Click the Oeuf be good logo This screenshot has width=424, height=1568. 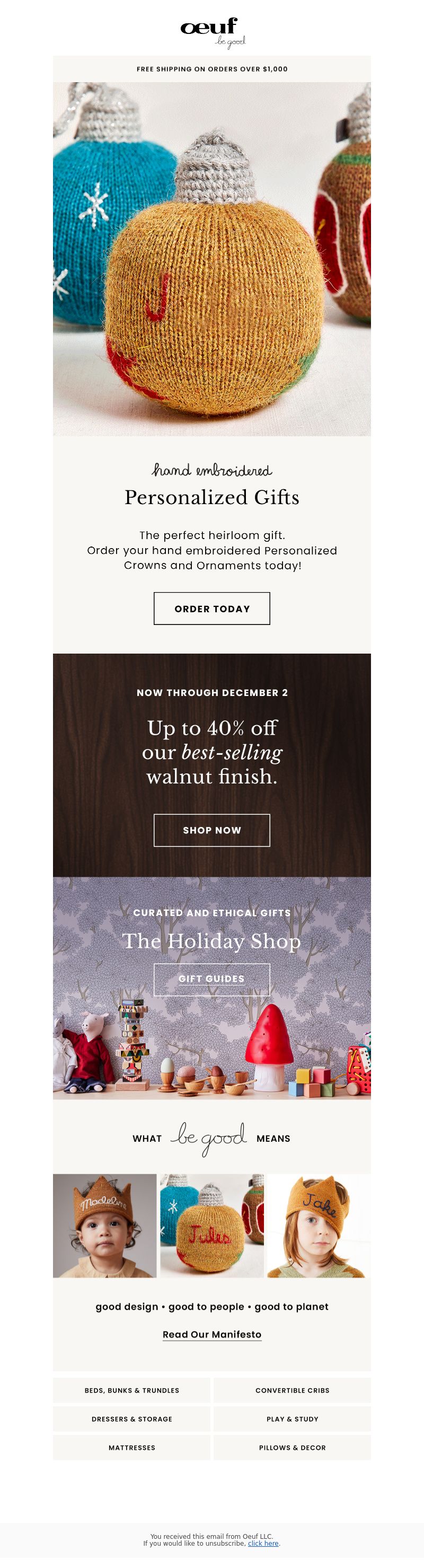click(213, 32)
